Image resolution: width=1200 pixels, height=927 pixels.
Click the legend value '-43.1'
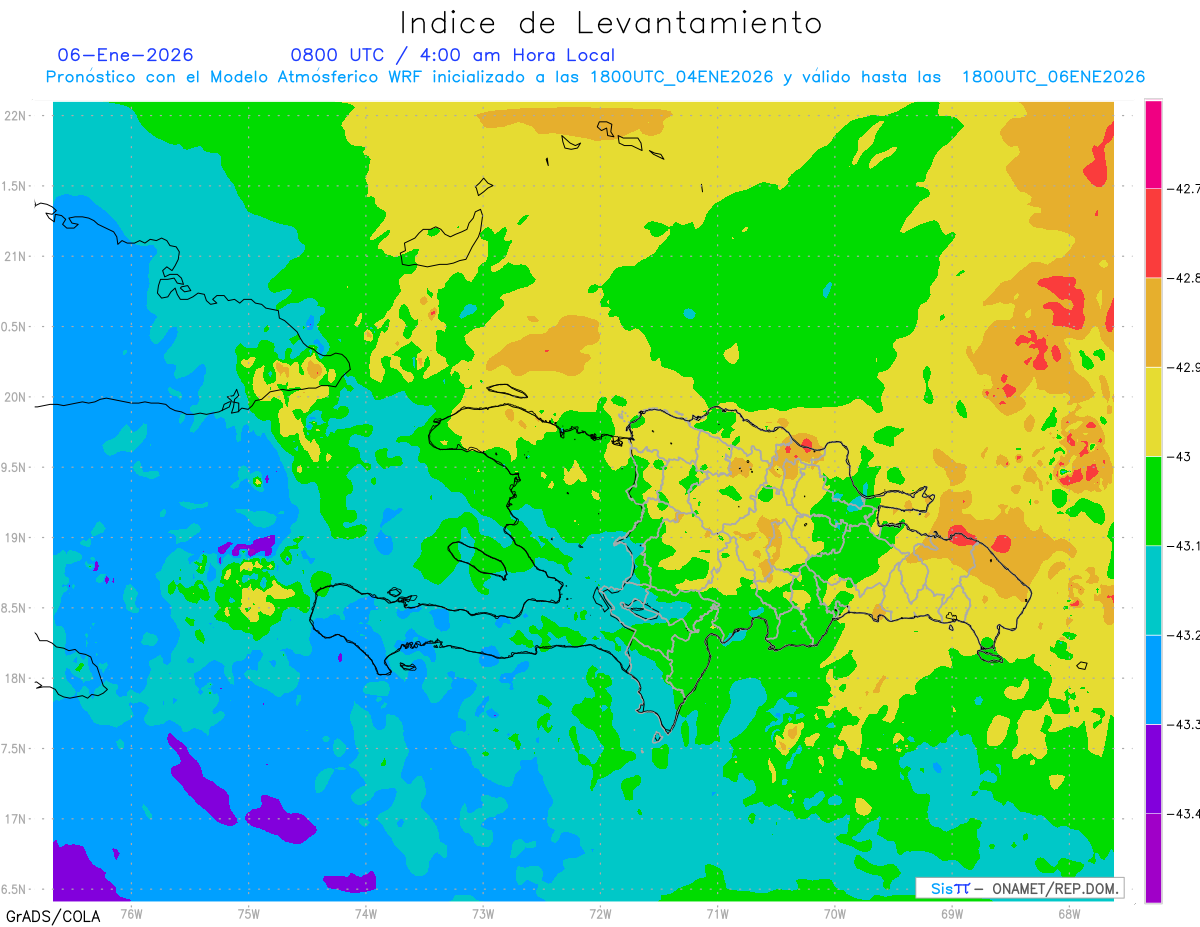point(1184,545)
